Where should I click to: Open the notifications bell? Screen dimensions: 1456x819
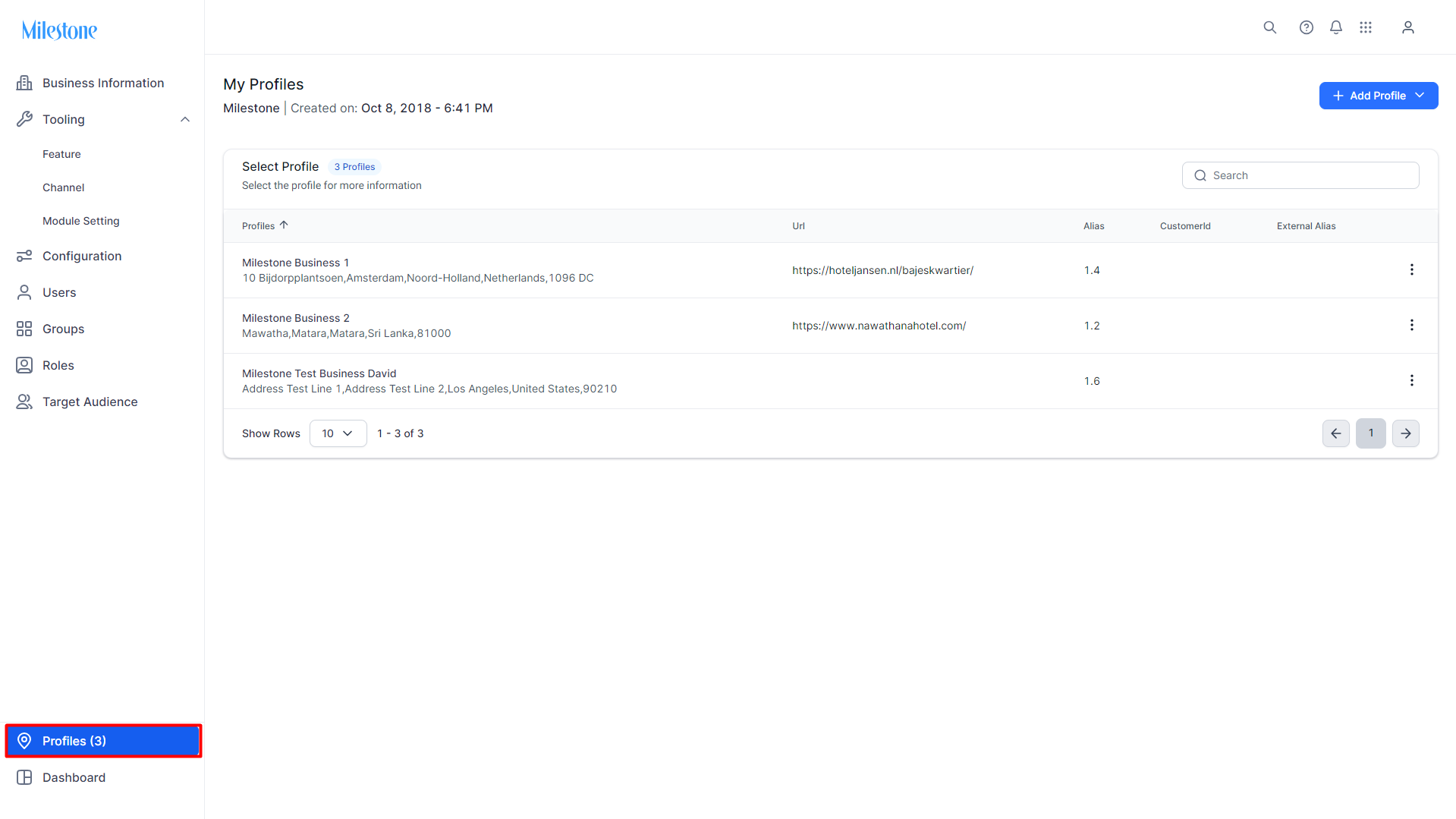coord(1336,27)
